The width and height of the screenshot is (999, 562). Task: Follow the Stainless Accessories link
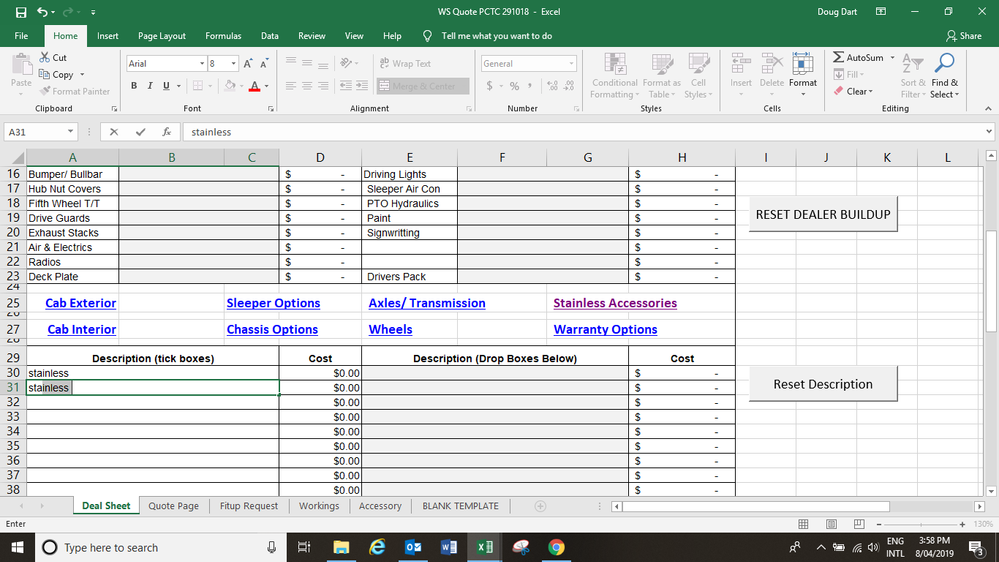tap(615, 303)
